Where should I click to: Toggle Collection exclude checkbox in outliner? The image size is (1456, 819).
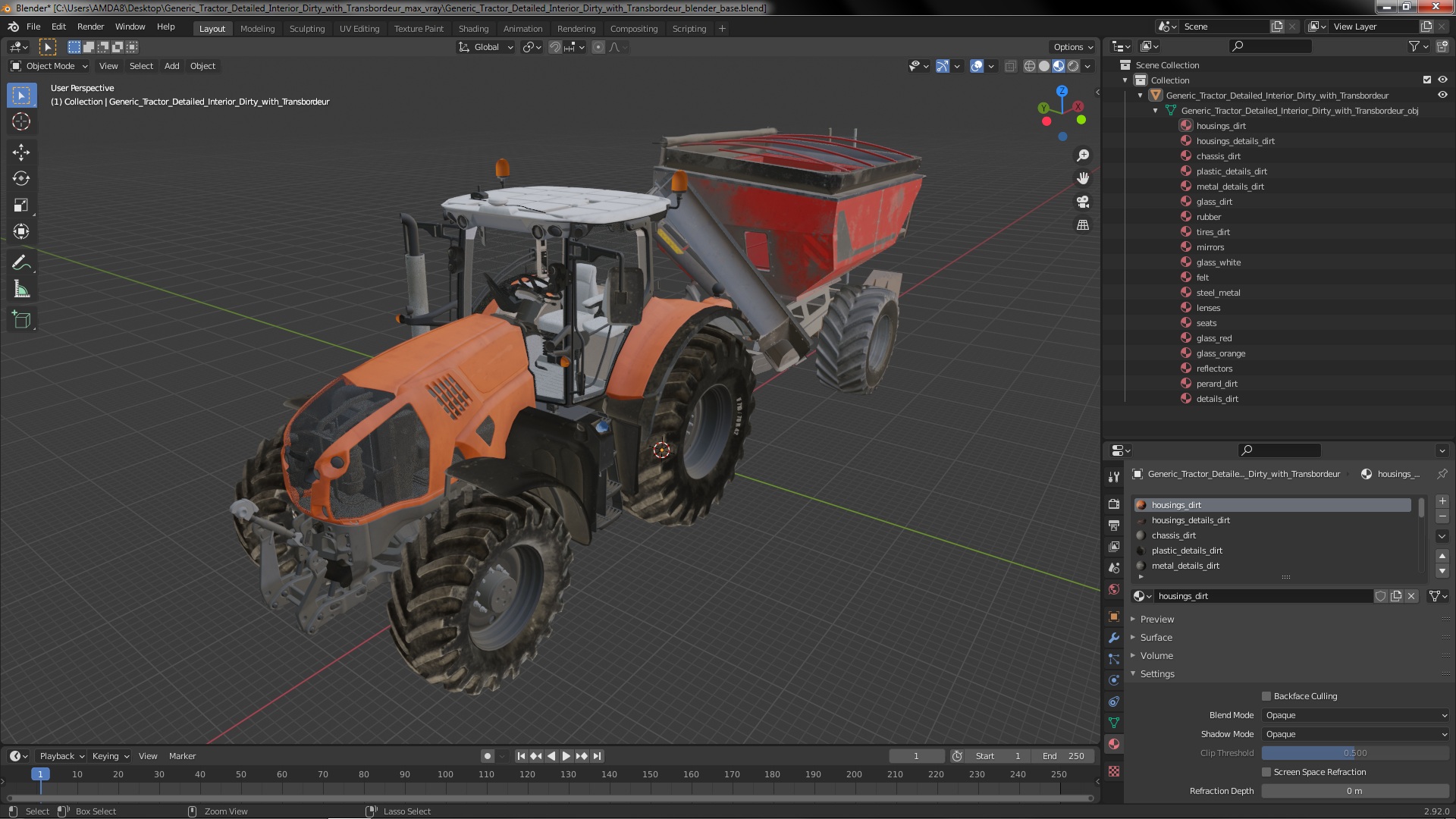[1427, 80]
